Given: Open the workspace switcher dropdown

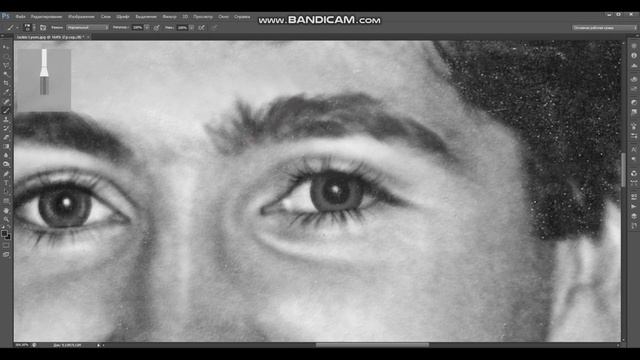Looking at the screenshot, I should point(604,28).
